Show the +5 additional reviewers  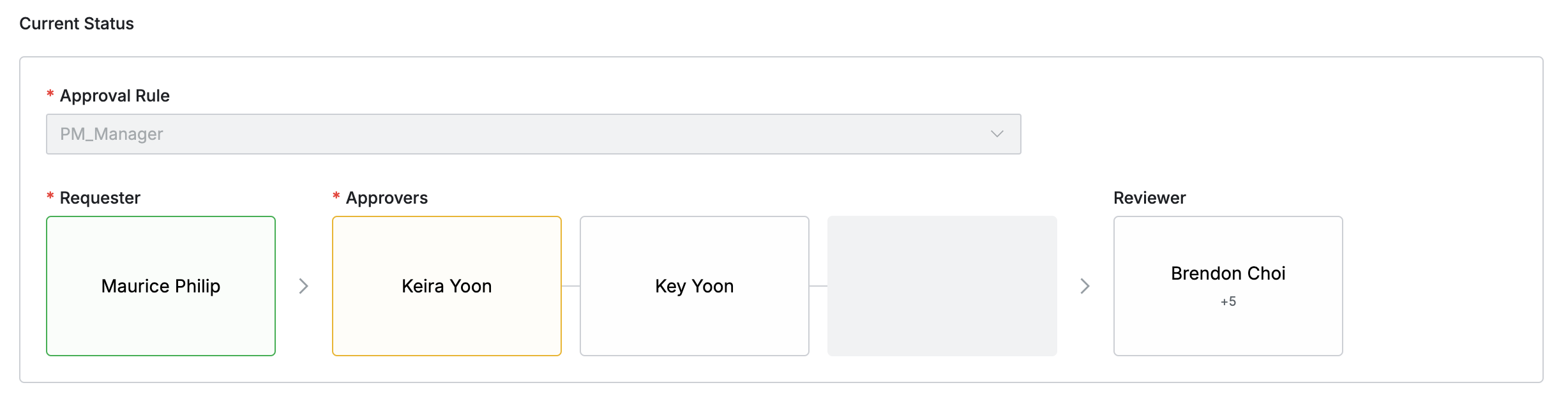[x=1228, y=301]
